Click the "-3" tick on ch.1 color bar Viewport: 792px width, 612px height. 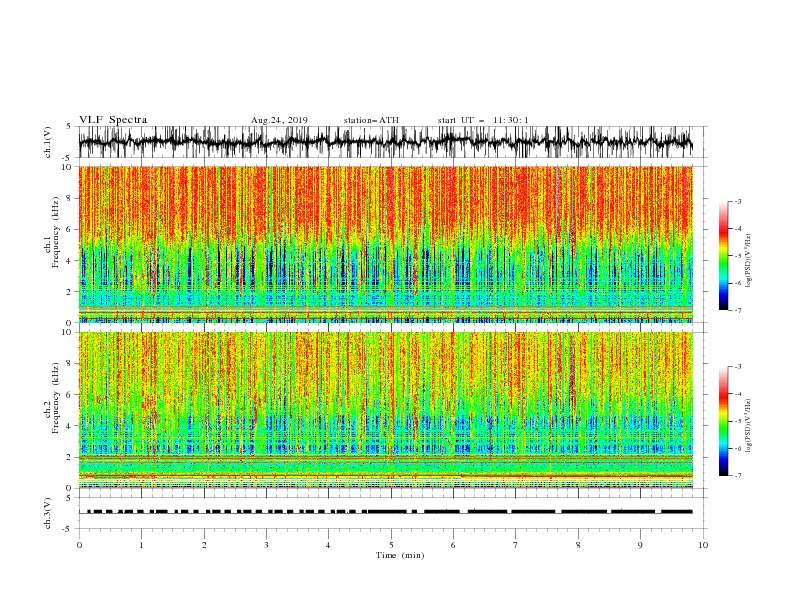[738, 201]
